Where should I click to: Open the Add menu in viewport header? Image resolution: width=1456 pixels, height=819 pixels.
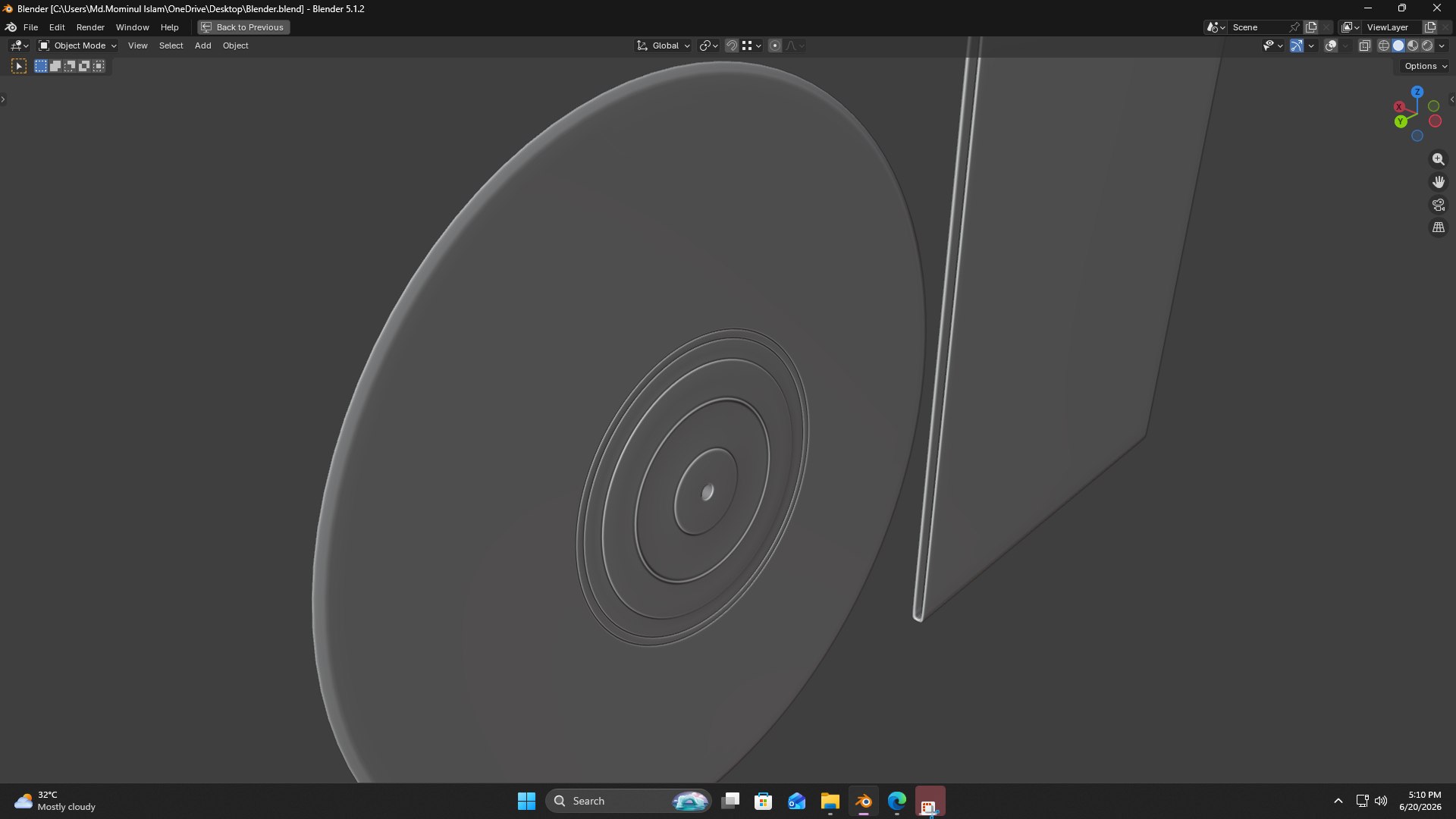pyautogui.click(x=202, y=45)
